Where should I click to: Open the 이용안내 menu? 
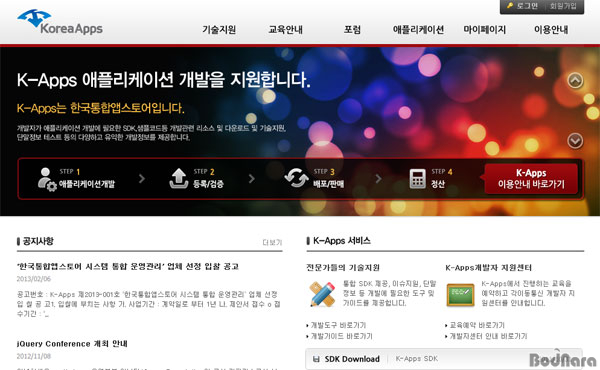(x=551, y=29)
